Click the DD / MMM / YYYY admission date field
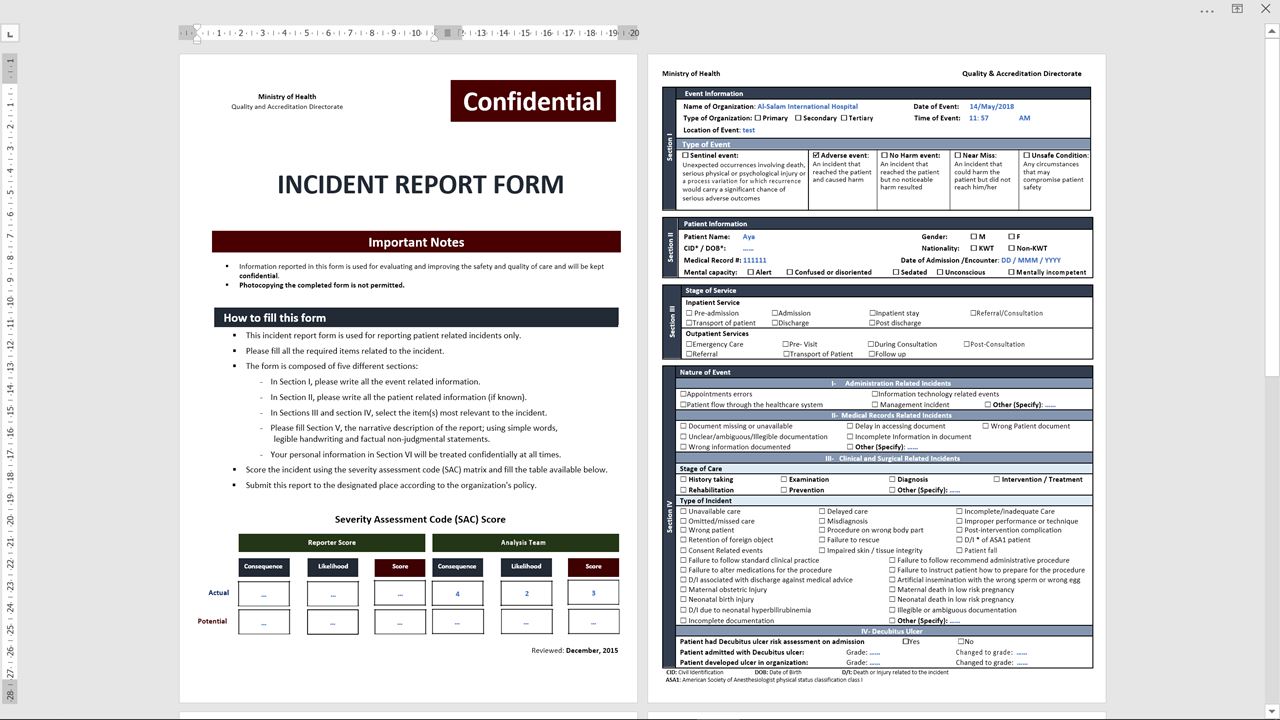The image size is (1280, 720). click(x=1031, y=260)
